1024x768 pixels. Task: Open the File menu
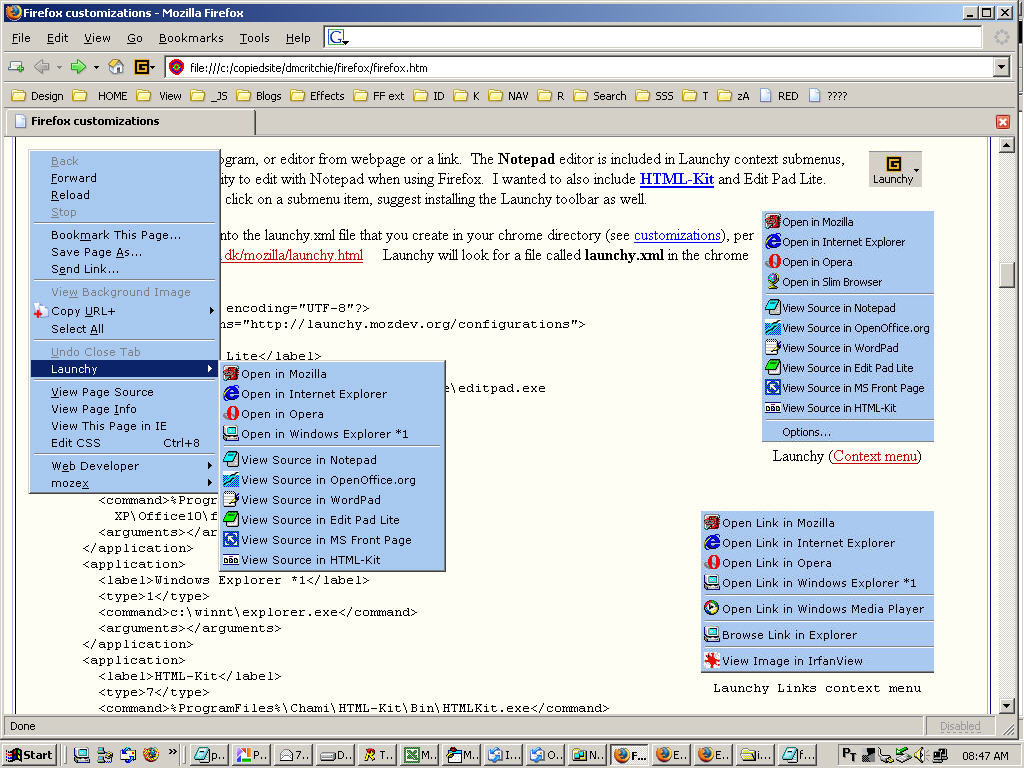(22, 38)
